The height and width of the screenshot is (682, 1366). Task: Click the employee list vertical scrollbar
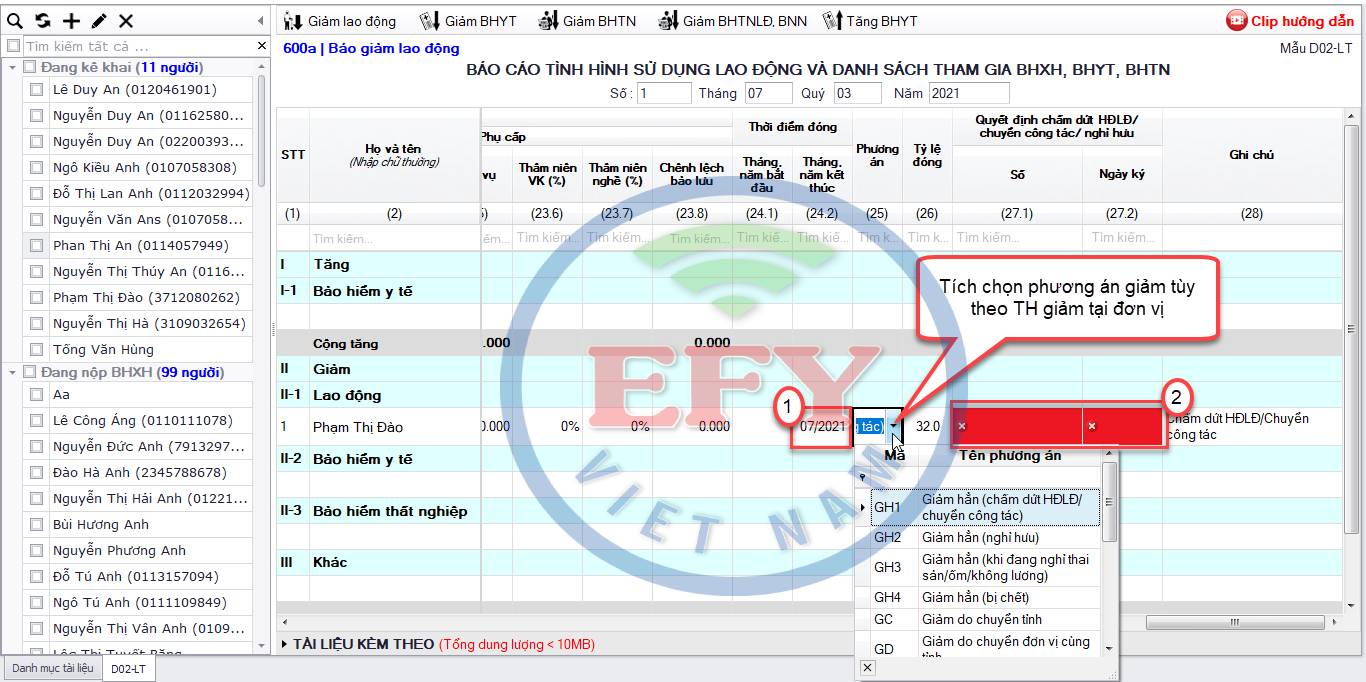tap(262, 130)
